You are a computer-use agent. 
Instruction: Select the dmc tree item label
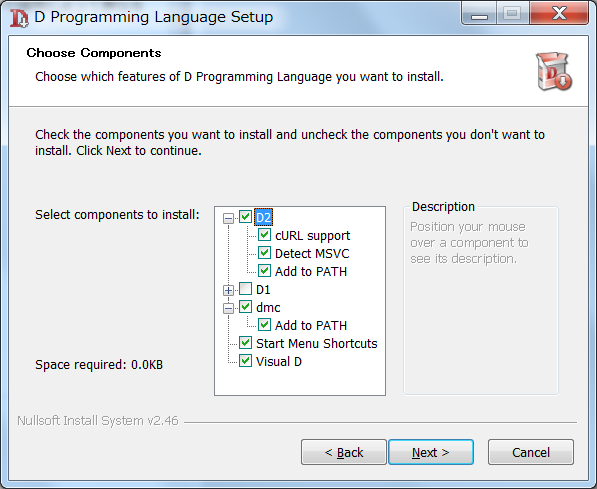[x=268, y=307]
